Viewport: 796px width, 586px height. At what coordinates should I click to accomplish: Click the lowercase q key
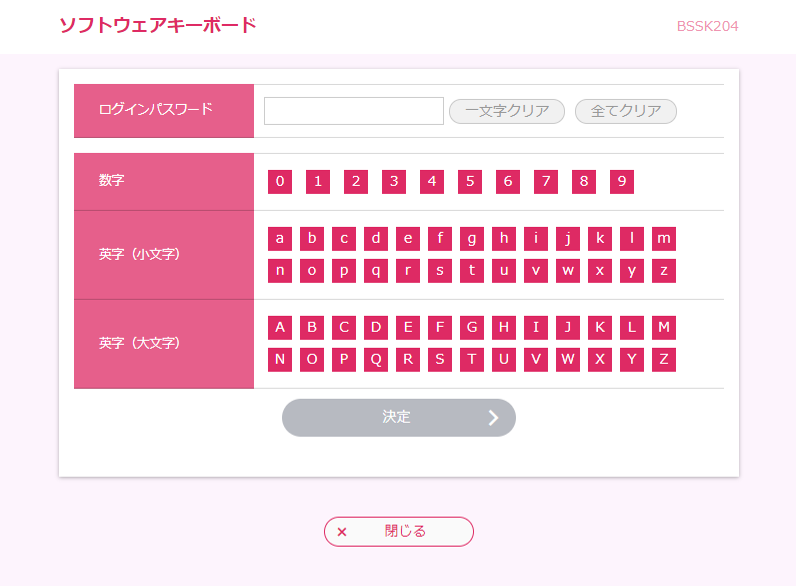click(376, 271)
